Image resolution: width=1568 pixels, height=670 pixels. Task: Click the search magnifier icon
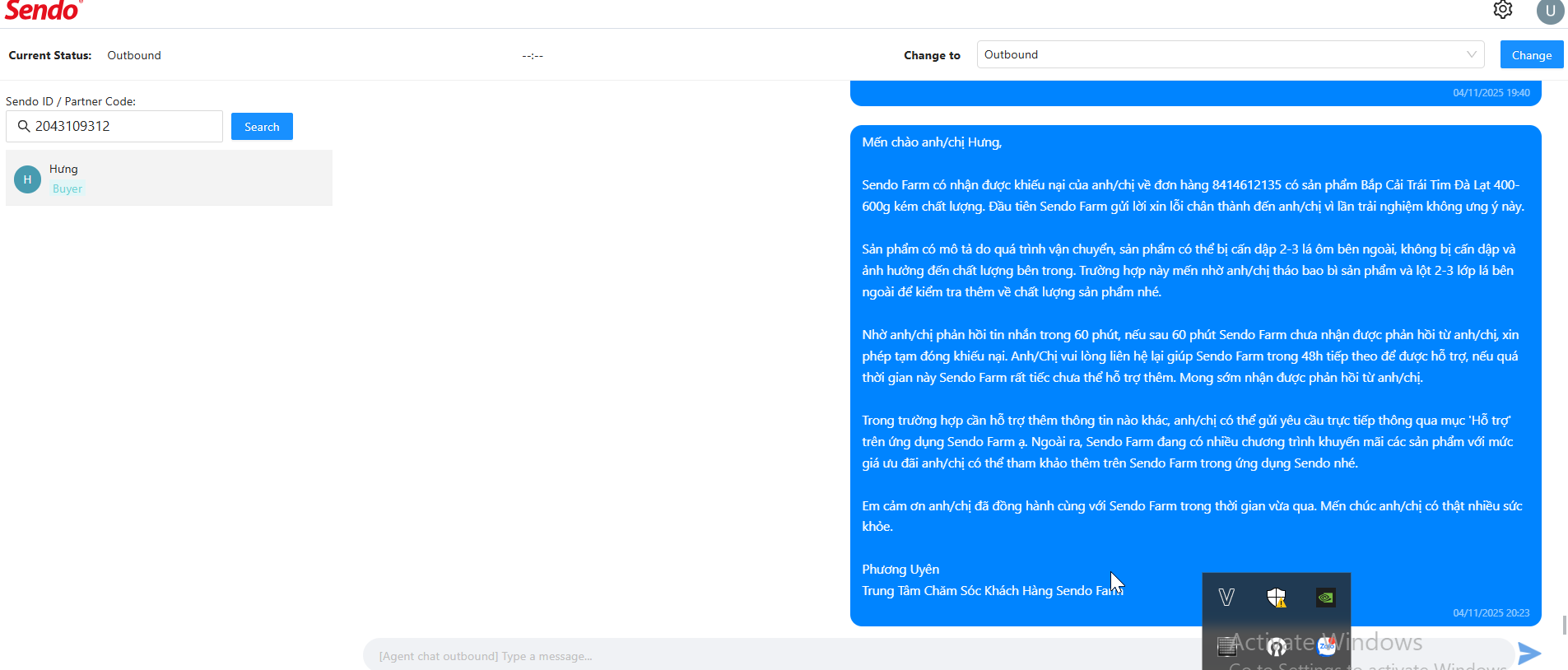tap(24, 126)
